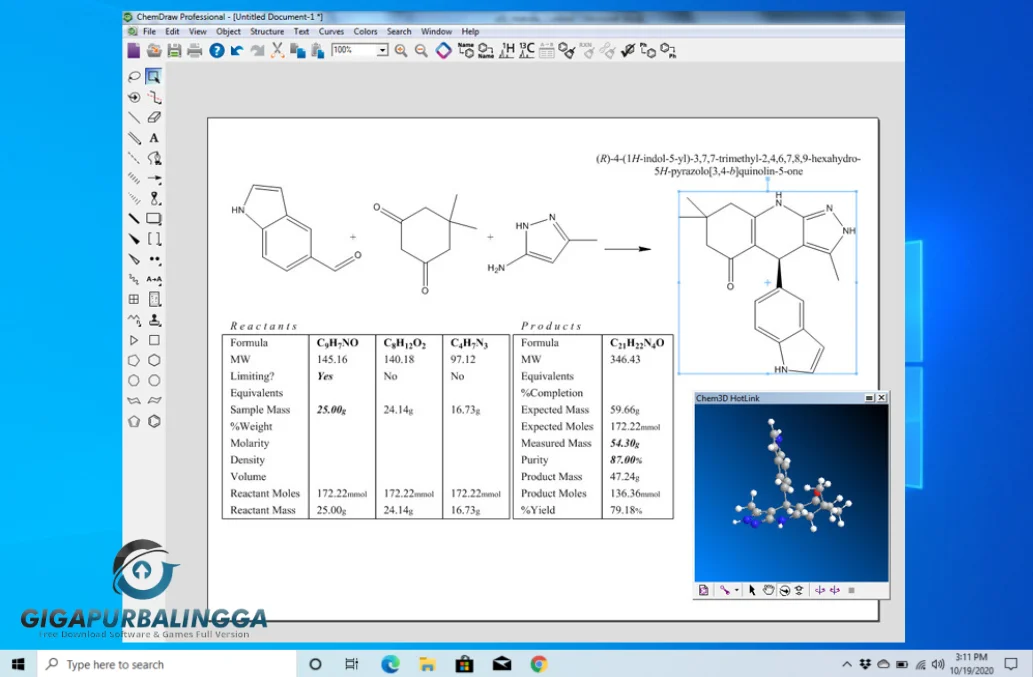The width and height of the screenshot is (1033, 677).
Task: Select rotate tool in Chem3D HotLink
Action: point(784,590)
